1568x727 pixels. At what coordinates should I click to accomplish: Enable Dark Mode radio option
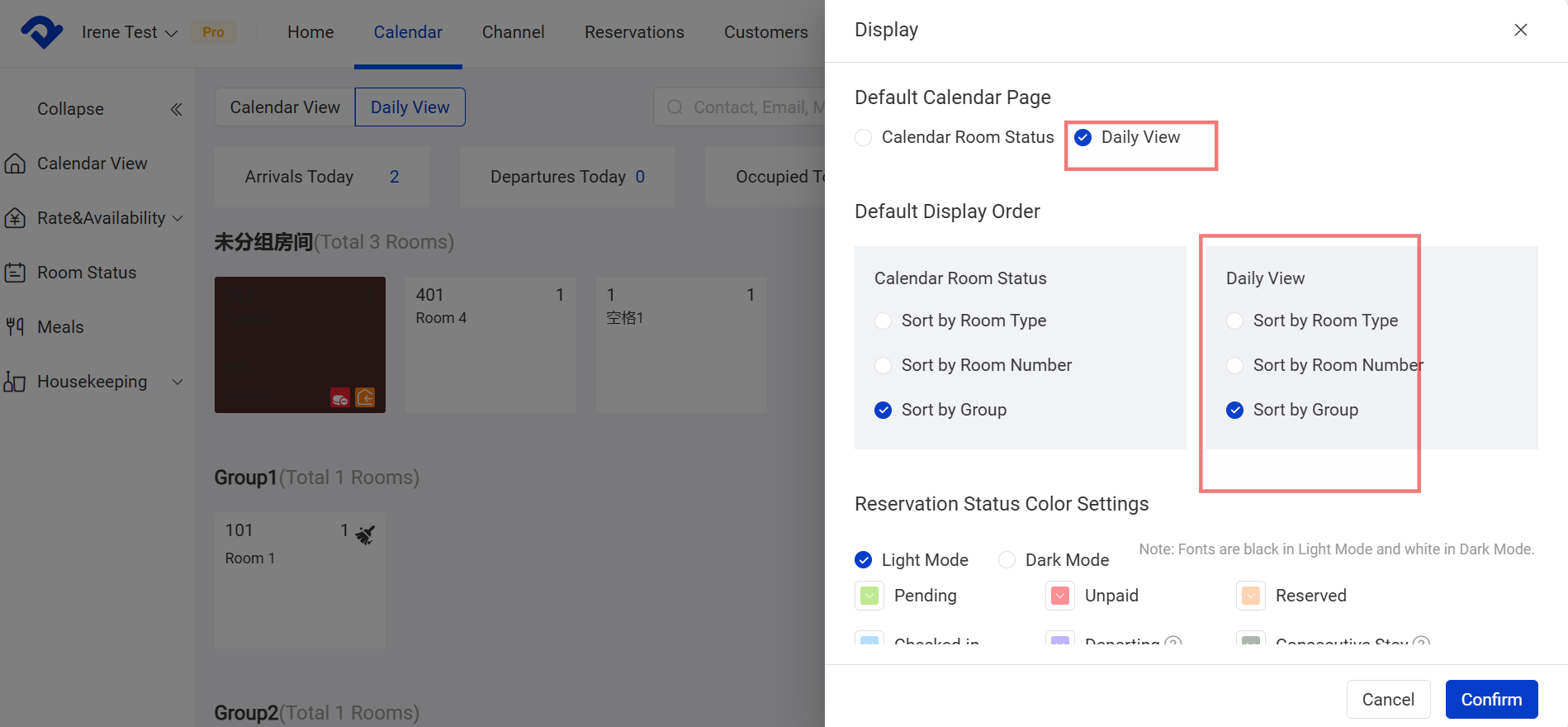click(1007, 560)
